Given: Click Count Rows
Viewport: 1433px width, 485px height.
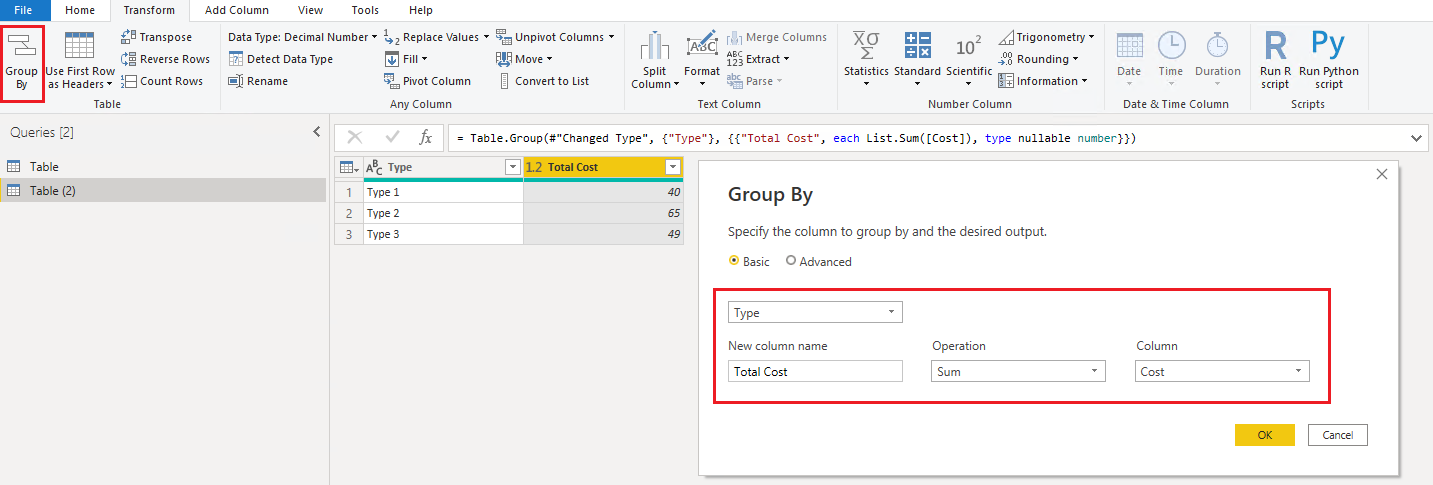Looking at the screenshot, I should click(x=162, y=81).
